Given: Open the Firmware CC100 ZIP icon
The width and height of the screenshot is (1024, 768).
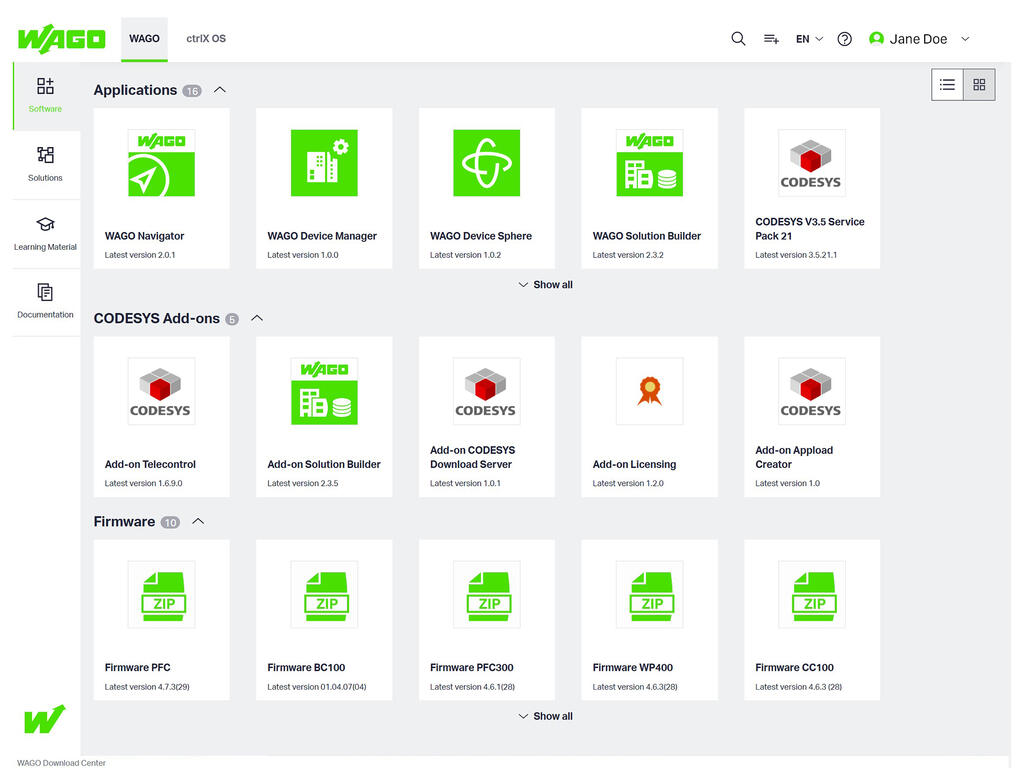Looking at the screenshot, I should pos(811,594).
